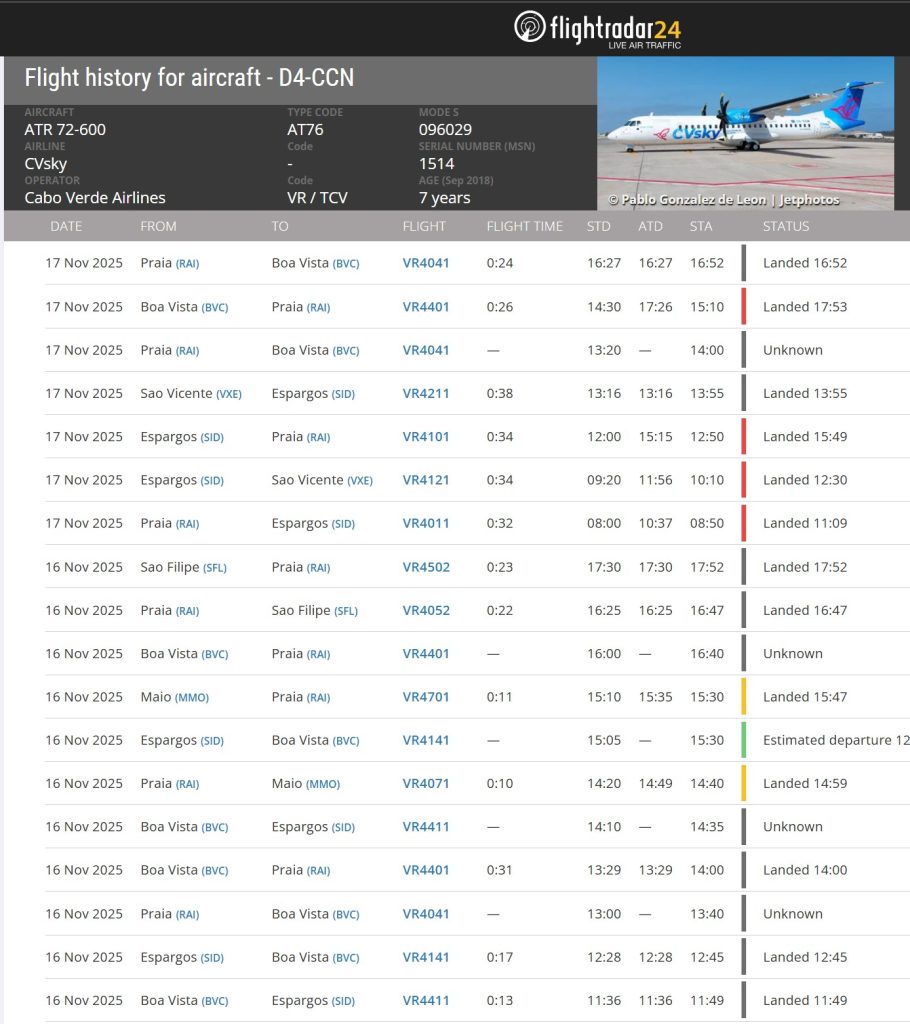The height and width of the screenshot is (1024, 910).
Task: Click the green status bar for estimated departure
Action: coord(744,740)
